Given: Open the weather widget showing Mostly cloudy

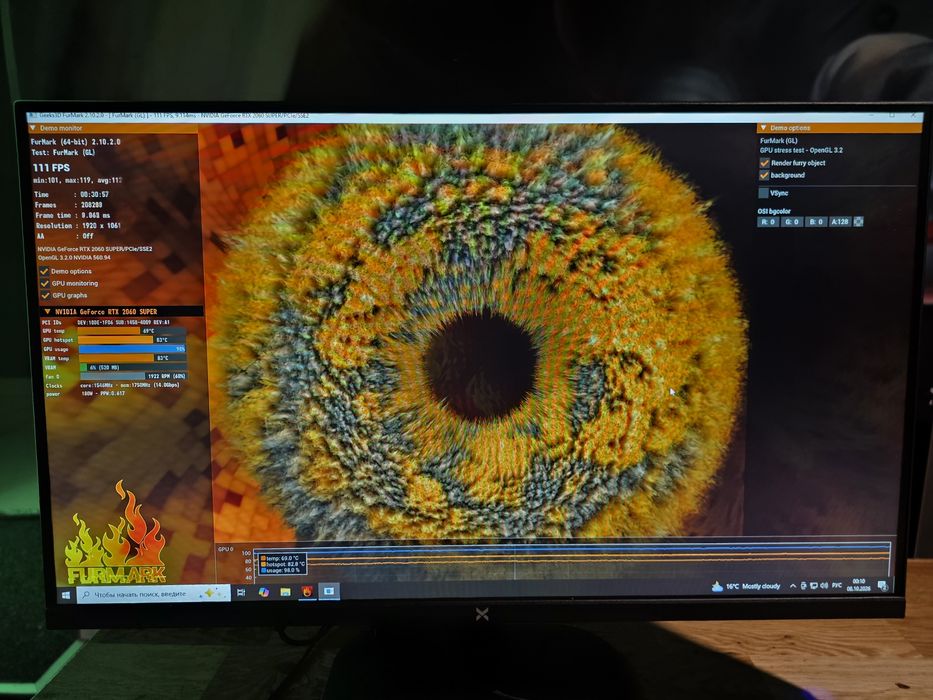Looking at the screenshot, I should coord(746,586).
